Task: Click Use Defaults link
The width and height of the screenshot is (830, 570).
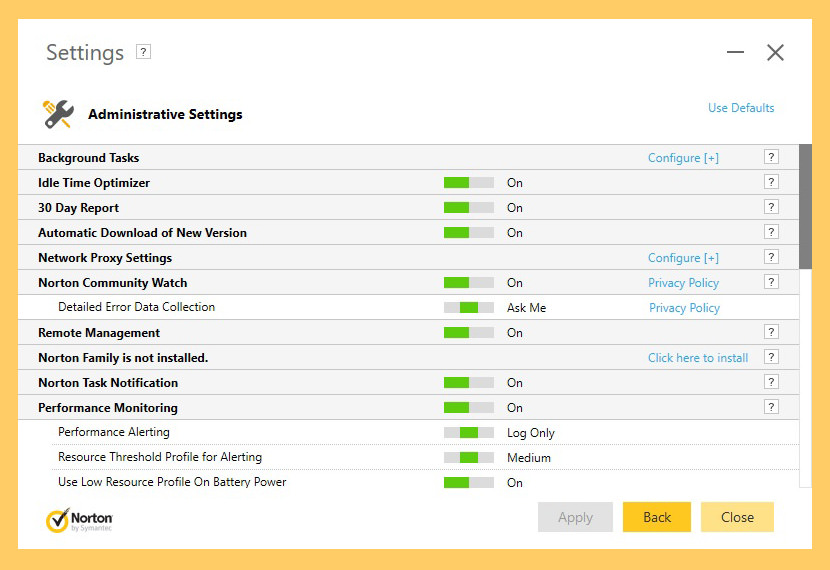Action: [741, 107]
